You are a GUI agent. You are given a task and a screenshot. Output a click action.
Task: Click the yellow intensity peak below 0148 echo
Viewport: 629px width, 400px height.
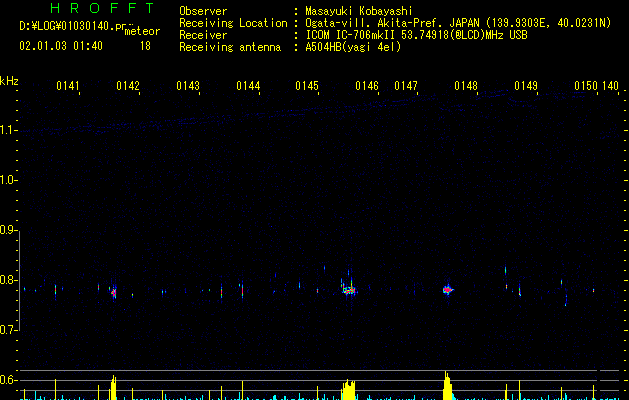pos(447,386)
